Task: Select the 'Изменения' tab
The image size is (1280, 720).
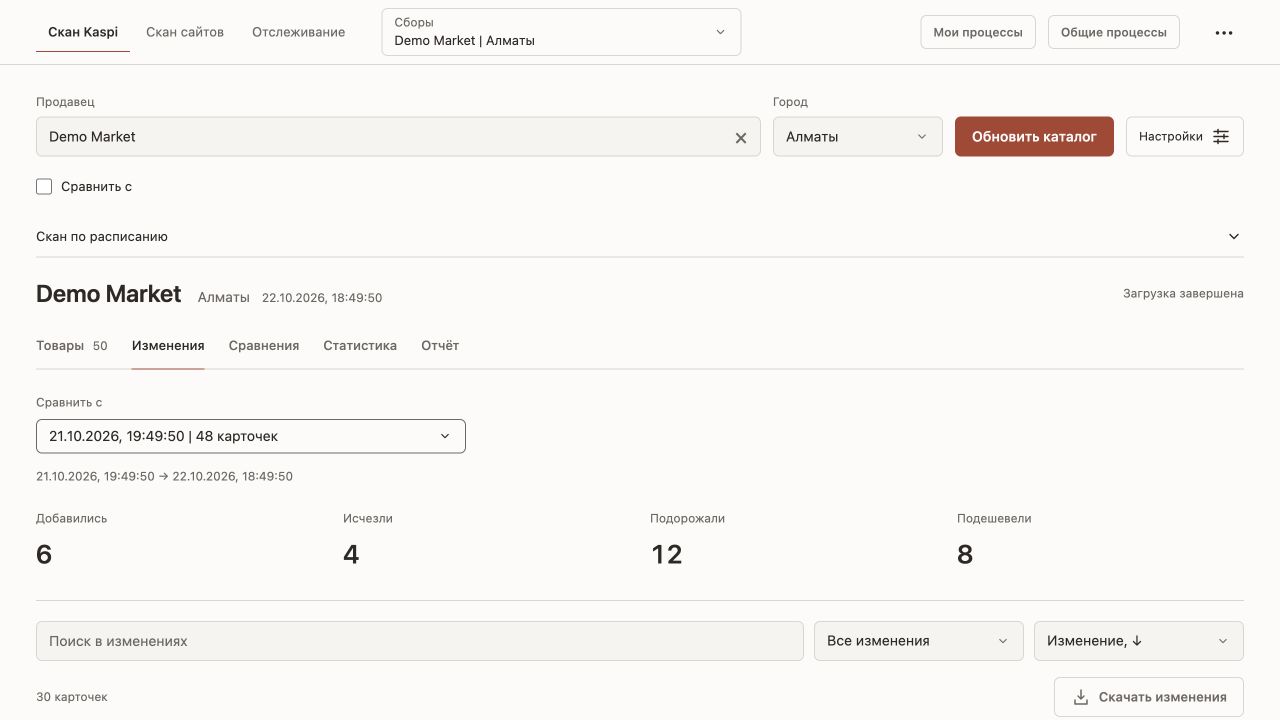Action: click(168, 346)
